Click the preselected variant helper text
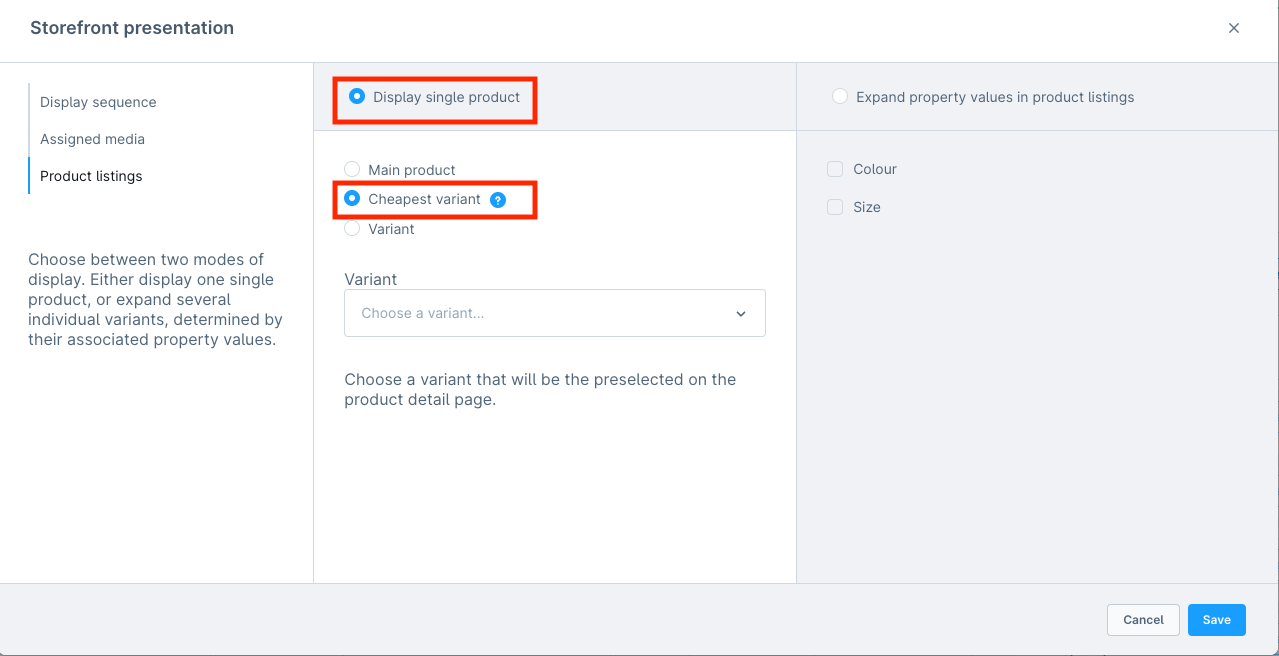This screenshot has width=1279, height=656. [540, 390]
